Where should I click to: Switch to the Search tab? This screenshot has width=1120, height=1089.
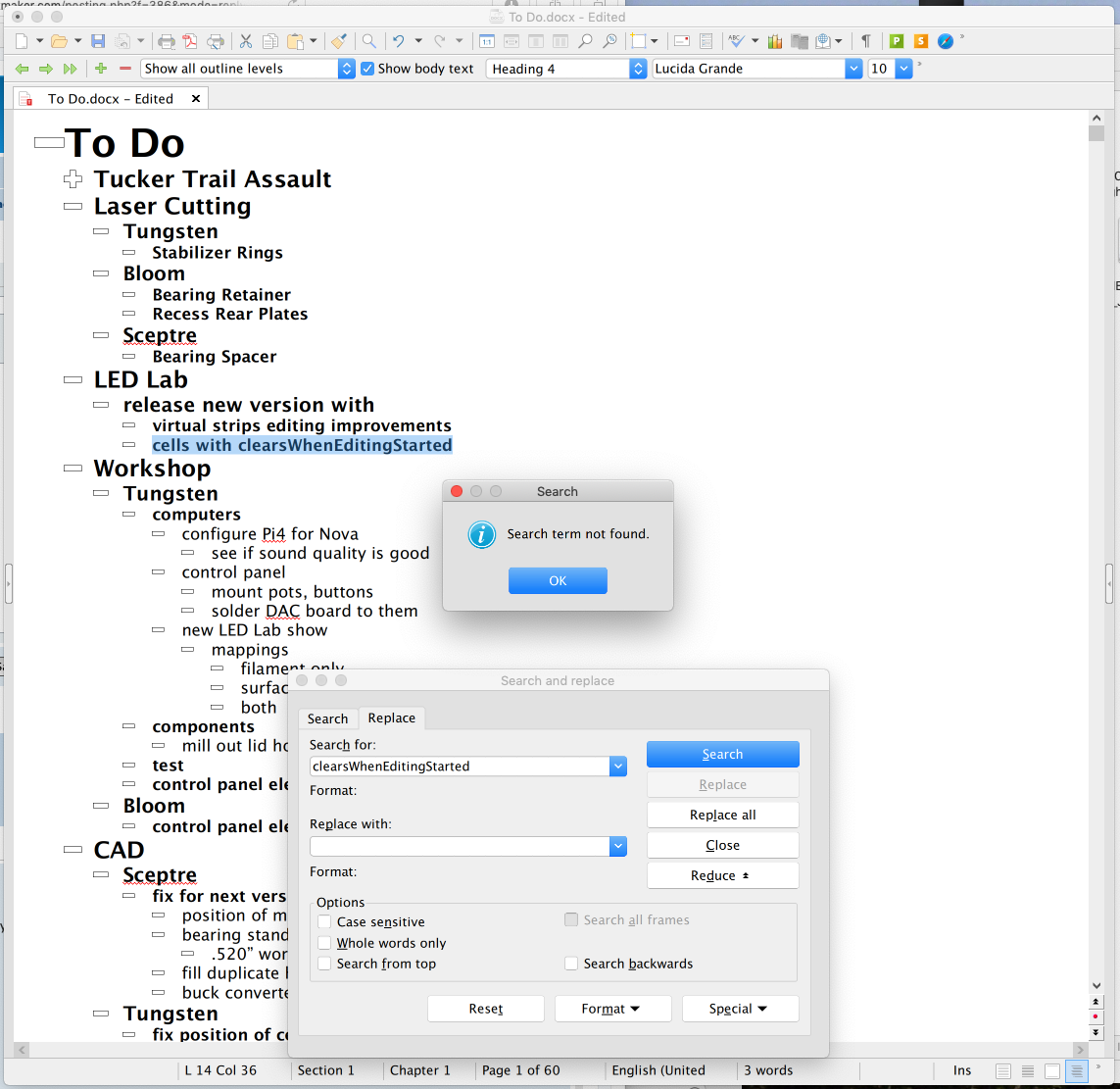327,718
